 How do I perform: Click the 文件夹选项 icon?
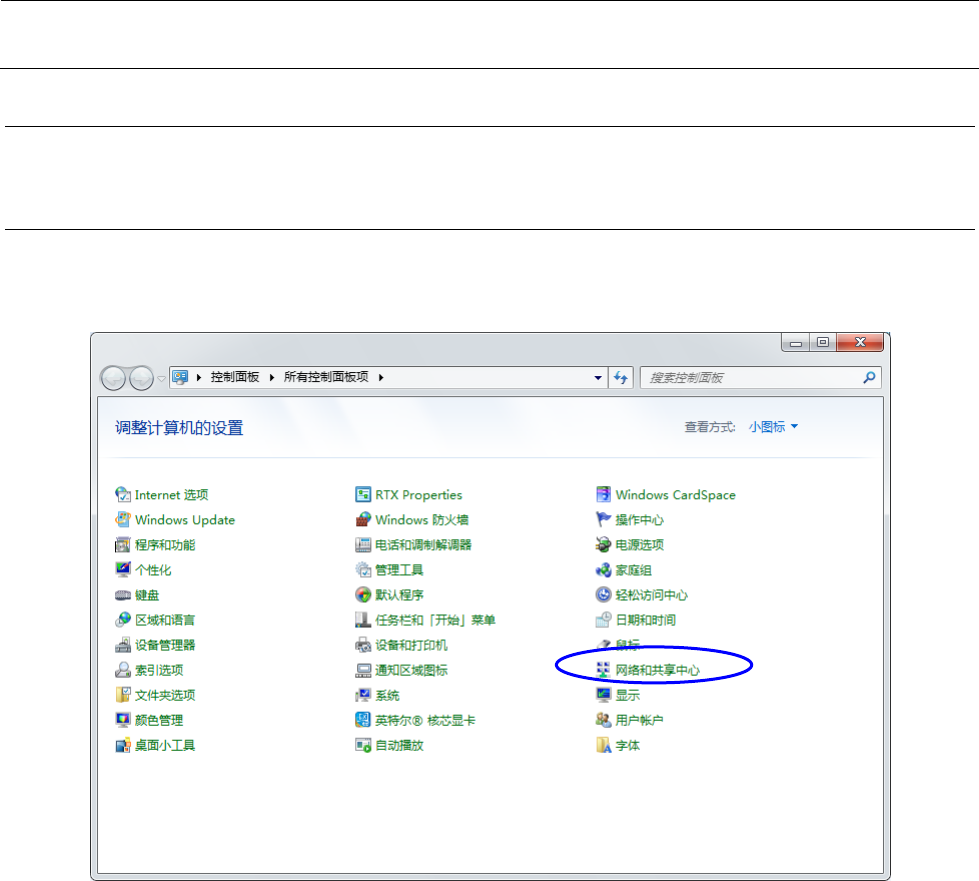(123, 695)
